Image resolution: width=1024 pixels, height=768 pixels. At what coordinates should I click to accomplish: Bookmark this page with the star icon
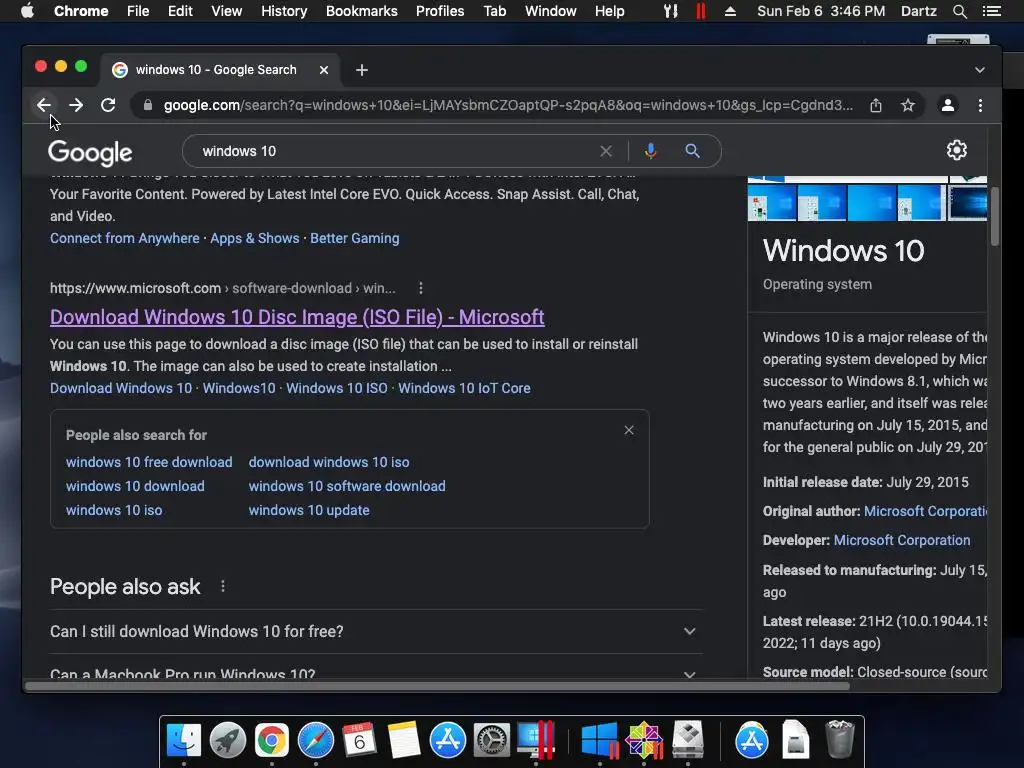point(908,105)
